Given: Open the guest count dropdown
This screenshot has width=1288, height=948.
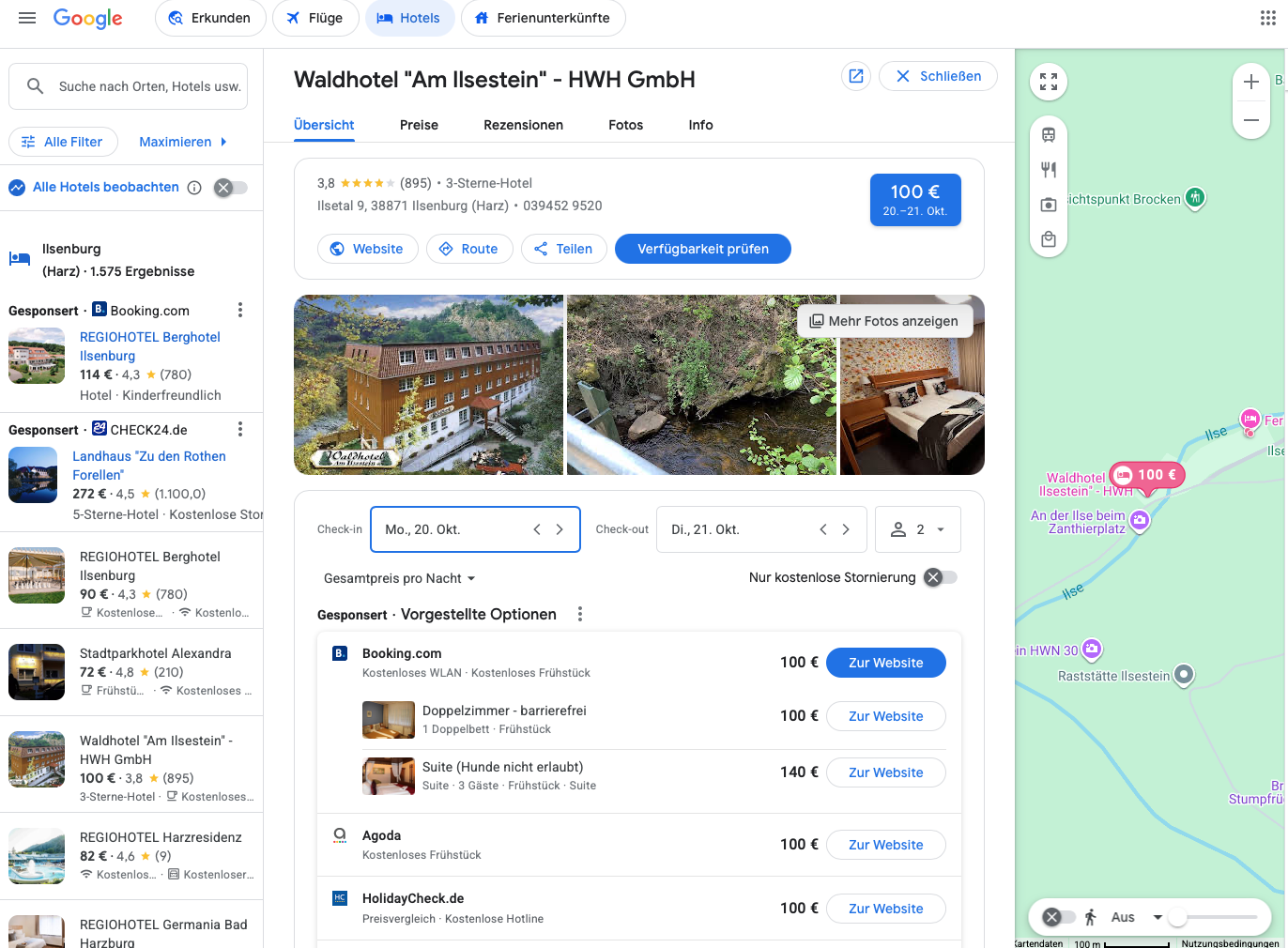Looking at the screenshot, I should click(918, 529).
